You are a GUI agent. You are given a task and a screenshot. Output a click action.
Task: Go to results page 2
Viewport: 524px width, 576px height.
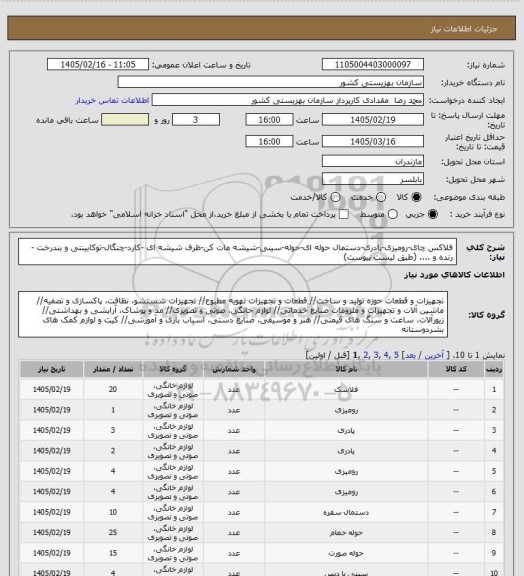[x=366, y=355]
